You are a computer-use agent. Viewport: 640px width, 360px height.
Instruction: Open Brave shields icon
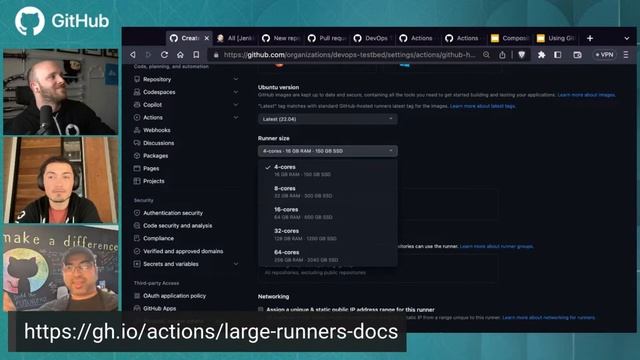(x=522, y=55)
